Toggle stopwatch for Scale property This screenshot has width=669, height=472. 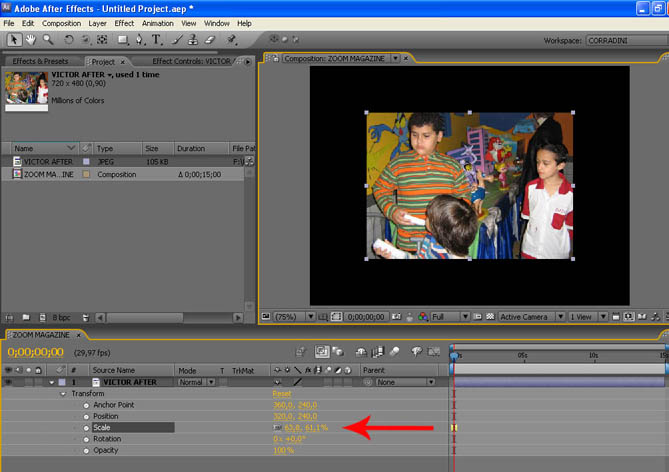pos(86,428)
